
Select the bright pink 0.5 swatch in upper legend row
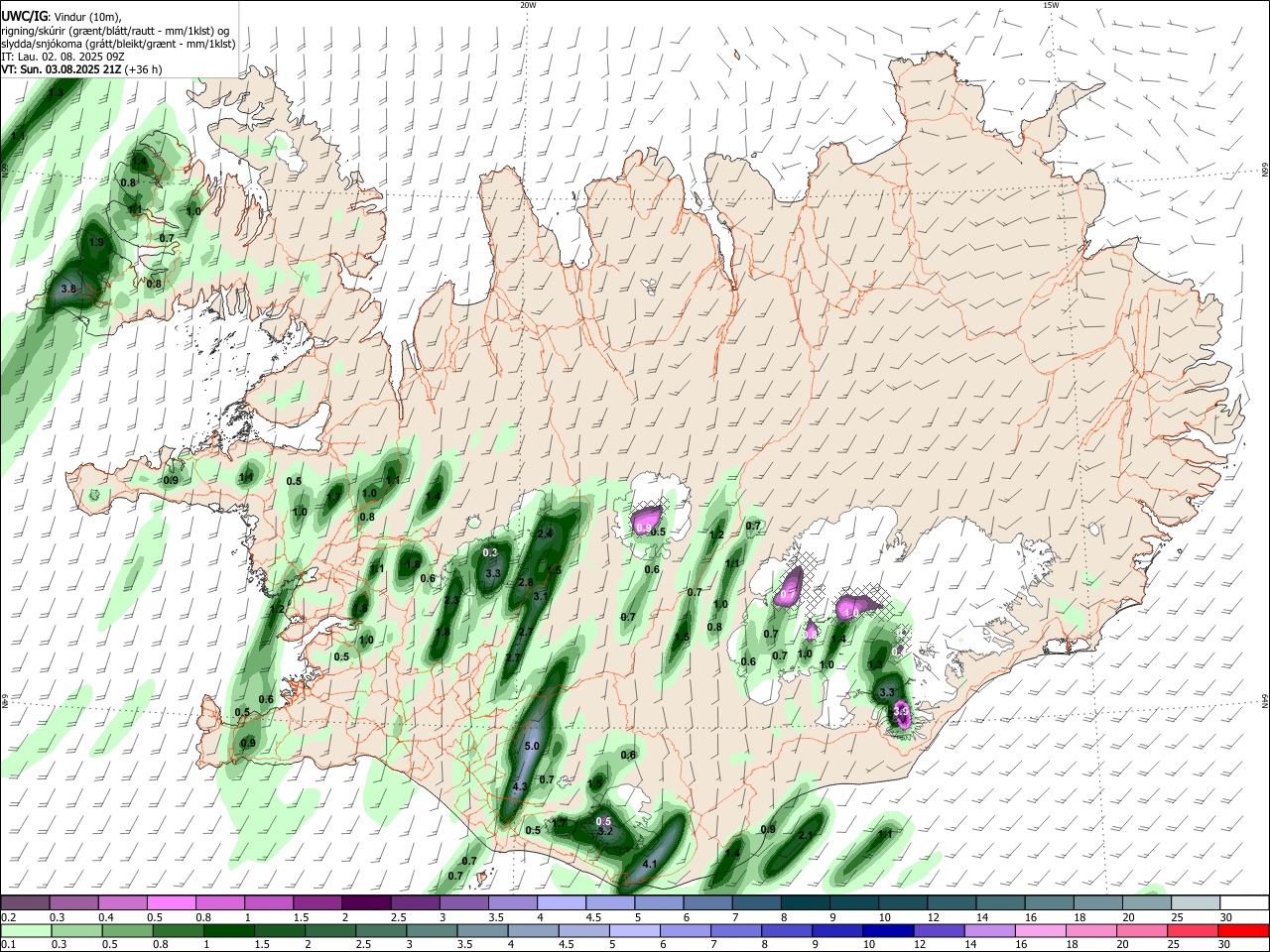tap(171, 902)
